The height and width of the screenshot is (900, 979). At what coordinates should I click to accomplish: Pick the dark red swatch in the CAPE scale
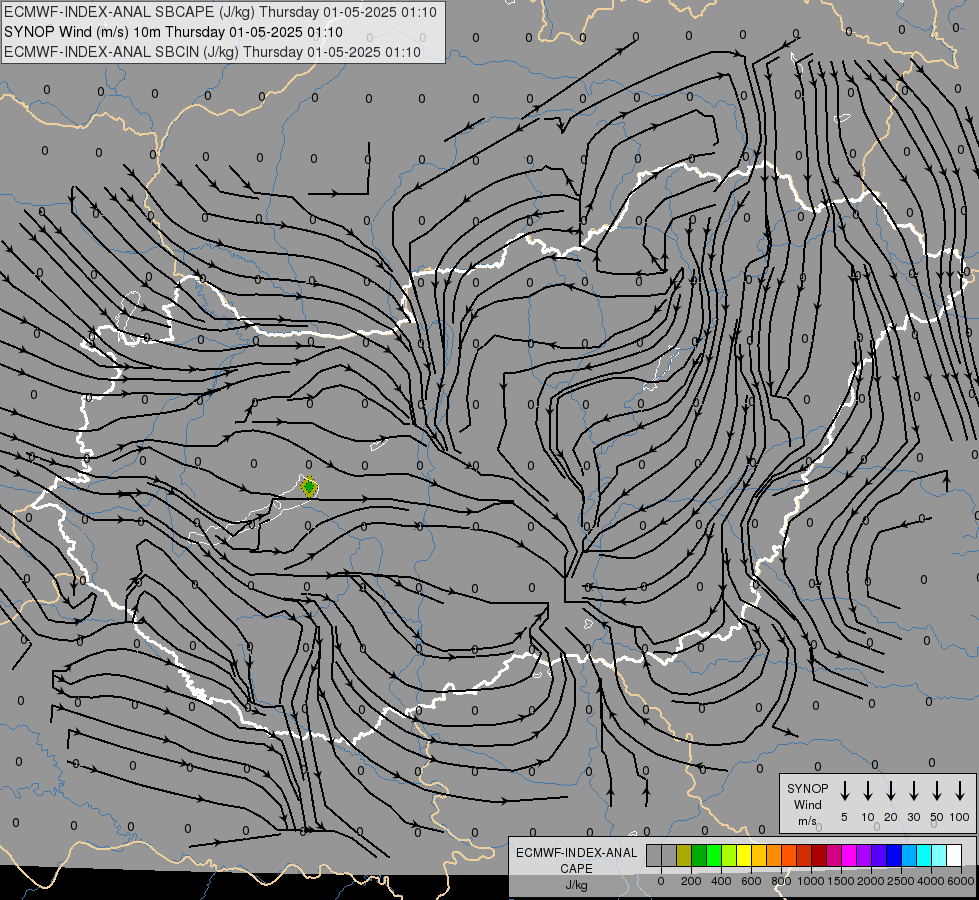tap(820, 855)
